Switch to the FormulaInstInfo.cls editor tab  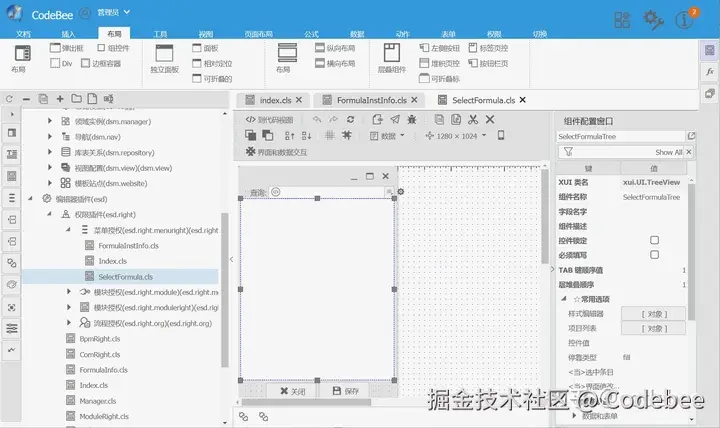pyautogui.click(x=371, y=100)
